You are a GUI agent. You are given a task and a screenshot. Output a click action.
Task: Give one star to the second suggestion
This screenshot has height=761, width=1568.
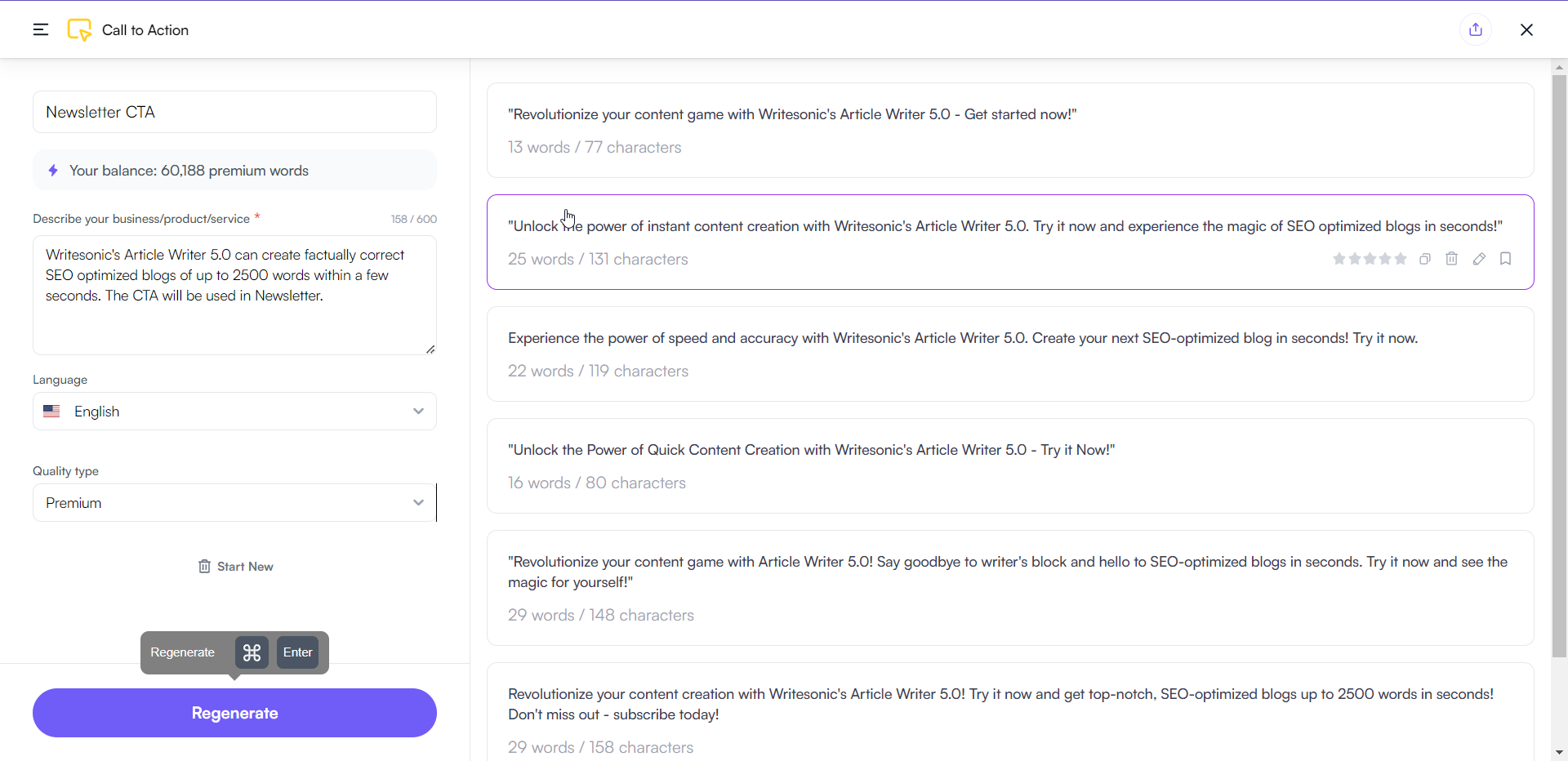click(1339, 259)
